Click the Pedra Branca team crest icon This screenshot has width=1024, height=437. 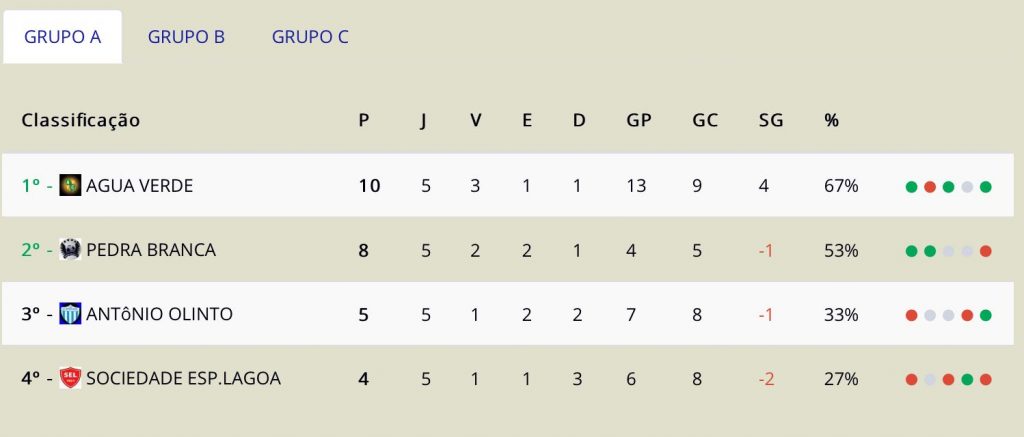[71, 250]
